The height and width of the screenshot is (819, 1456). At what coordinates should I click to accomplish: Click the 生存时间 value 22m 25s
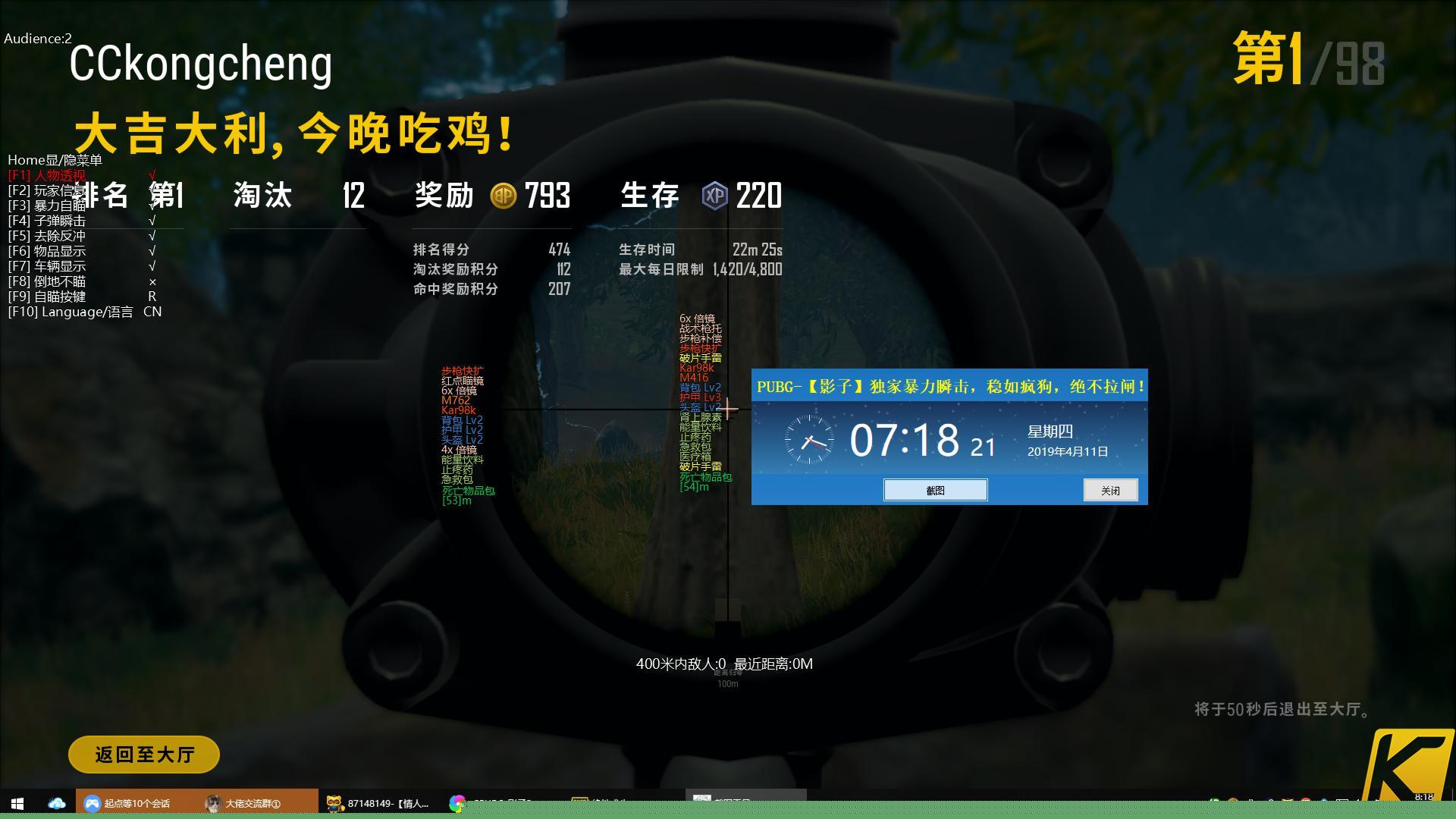pyautogui.click(x=758, y=249)
